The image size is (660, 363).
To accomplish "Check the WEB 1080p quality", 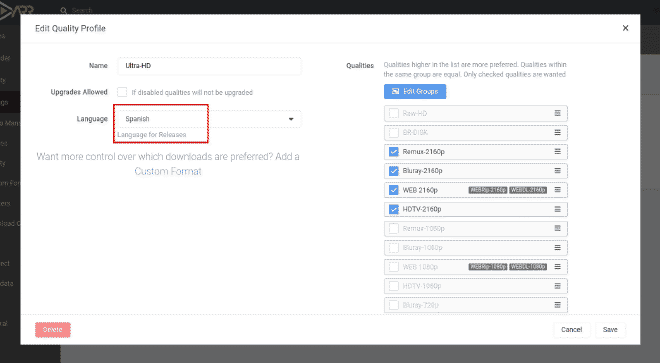I will (x=394, y=267).
